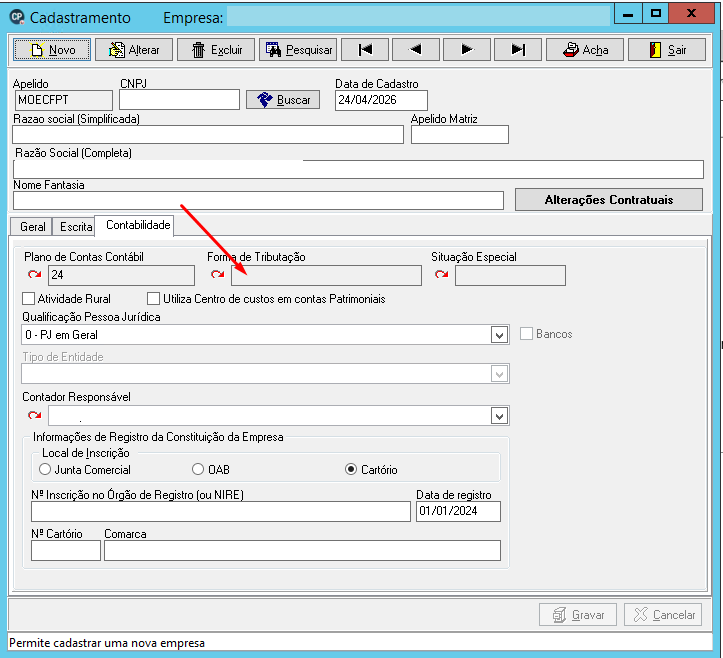Image resolution: width=723 pixels, height=658 pixels.
Task: Click Plano de Contas Contábil field
Action: 121,275
